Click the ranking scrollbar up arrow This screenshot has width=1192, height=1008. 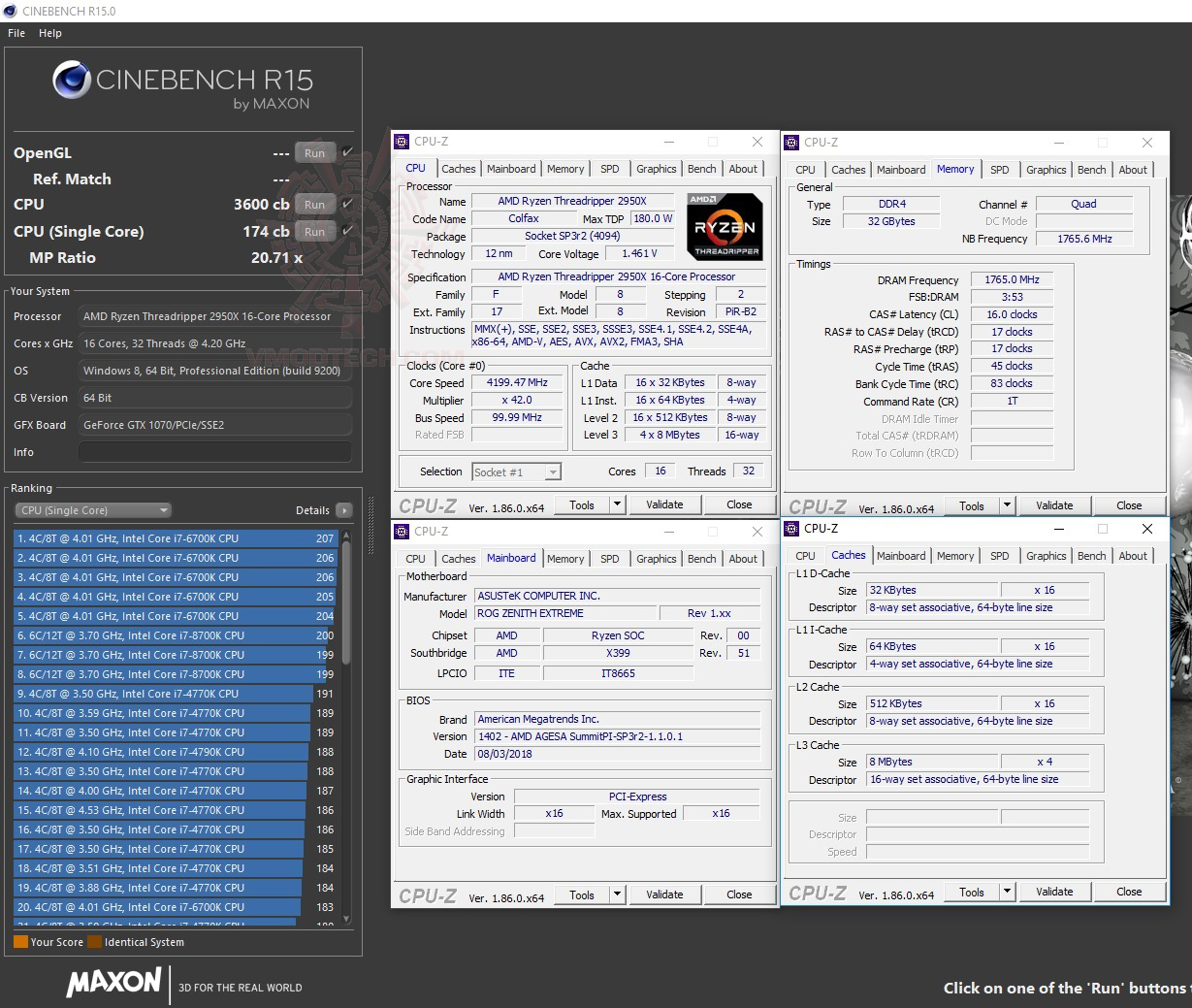point(346,536)
